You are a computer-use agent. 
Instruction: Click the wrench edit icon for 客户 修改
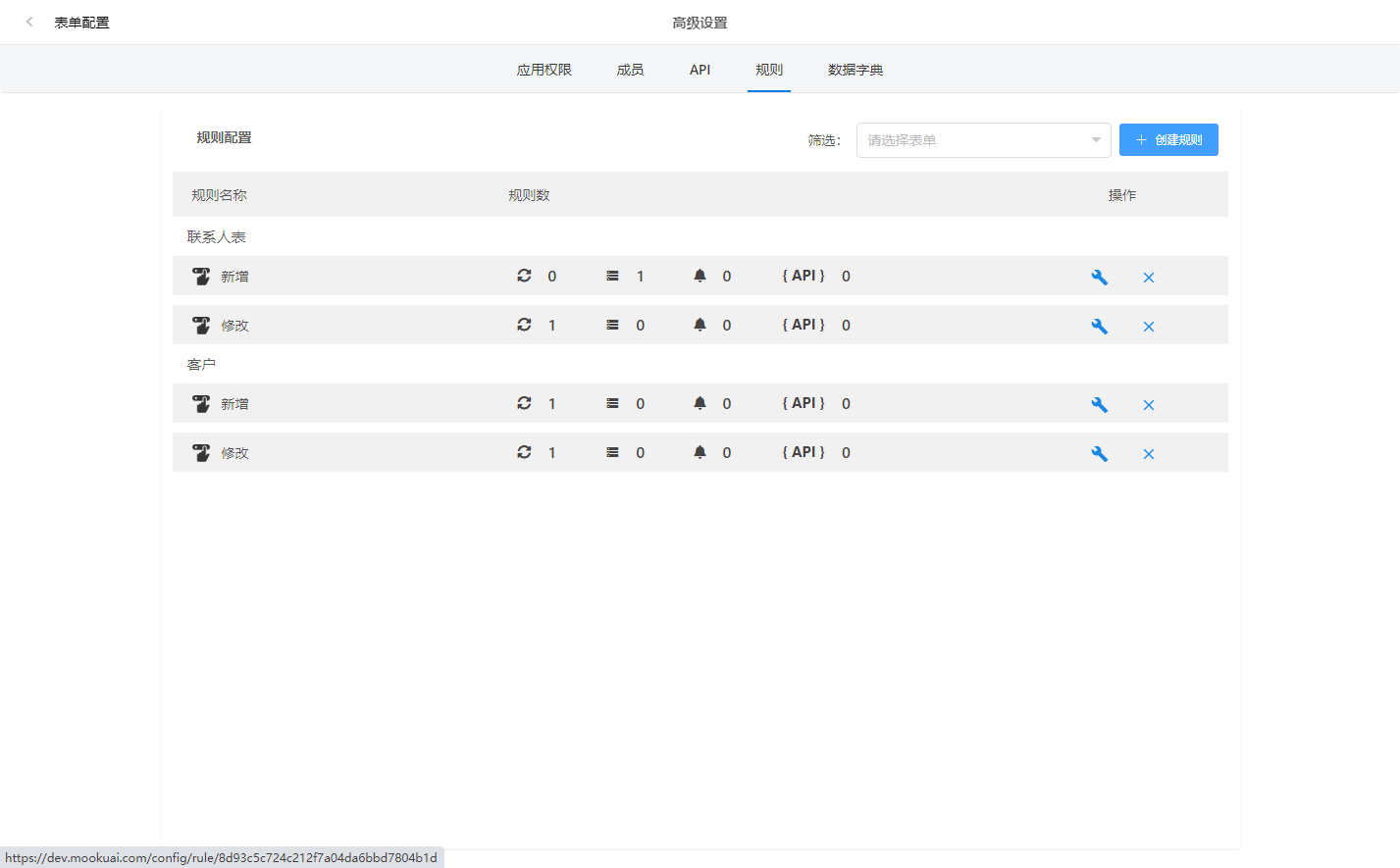[x=1100, y=454]
